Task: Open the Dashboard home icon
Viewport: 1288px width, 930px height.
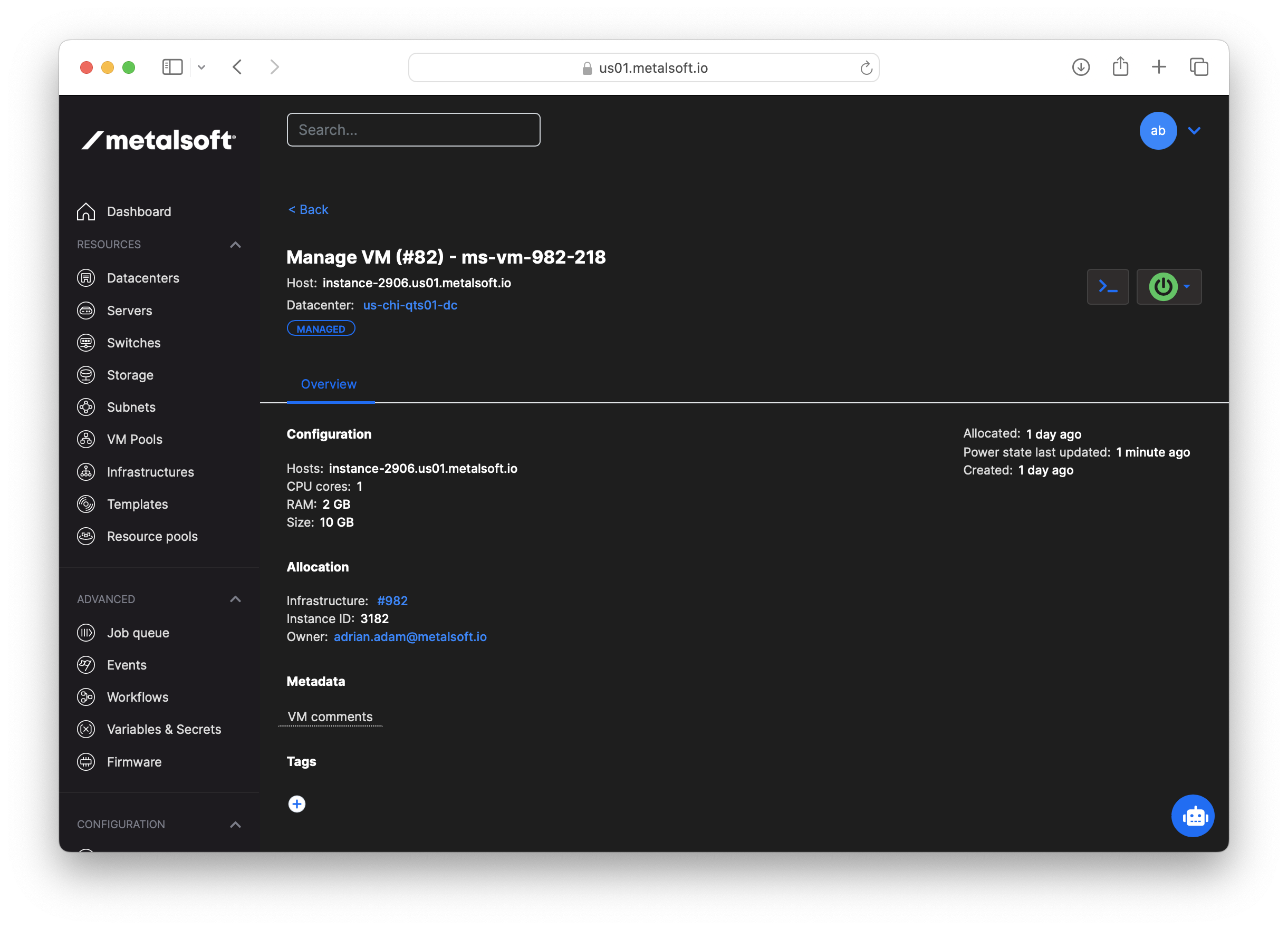Action: pos(86,211)
